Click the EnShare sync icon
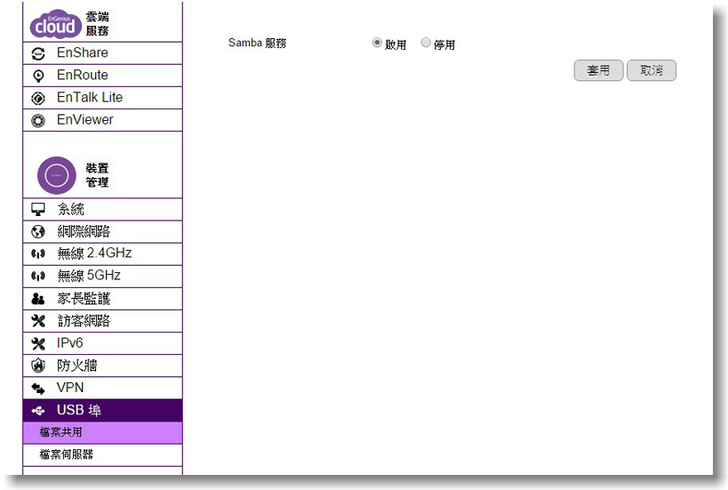The image size is (728, 490). (39, 53)
